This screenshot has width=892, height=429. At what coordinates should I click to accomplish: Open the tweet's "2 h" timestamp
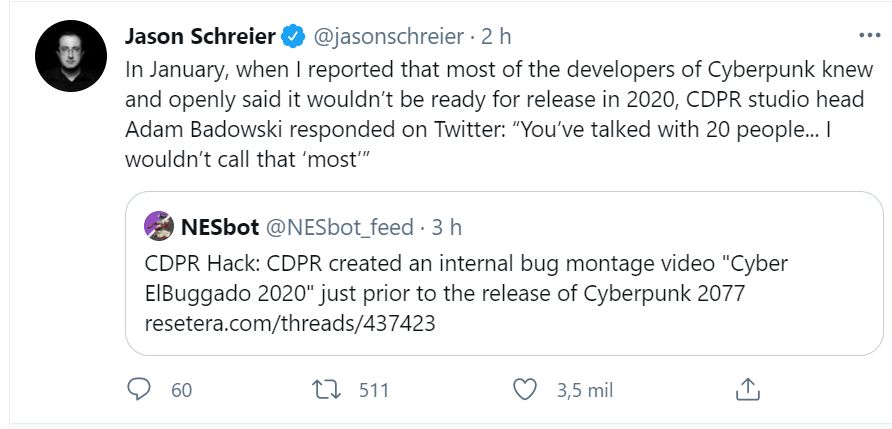click(x=496, y=37)
